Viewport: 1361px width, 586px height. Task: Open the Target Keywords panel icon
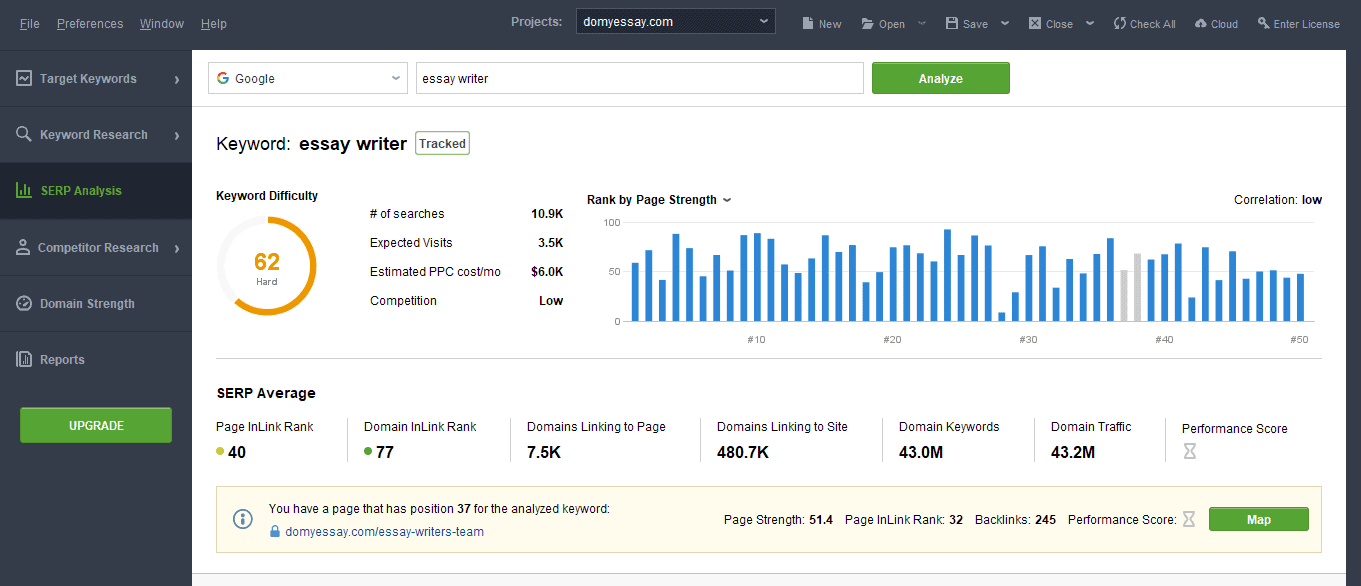coord(22,78)
